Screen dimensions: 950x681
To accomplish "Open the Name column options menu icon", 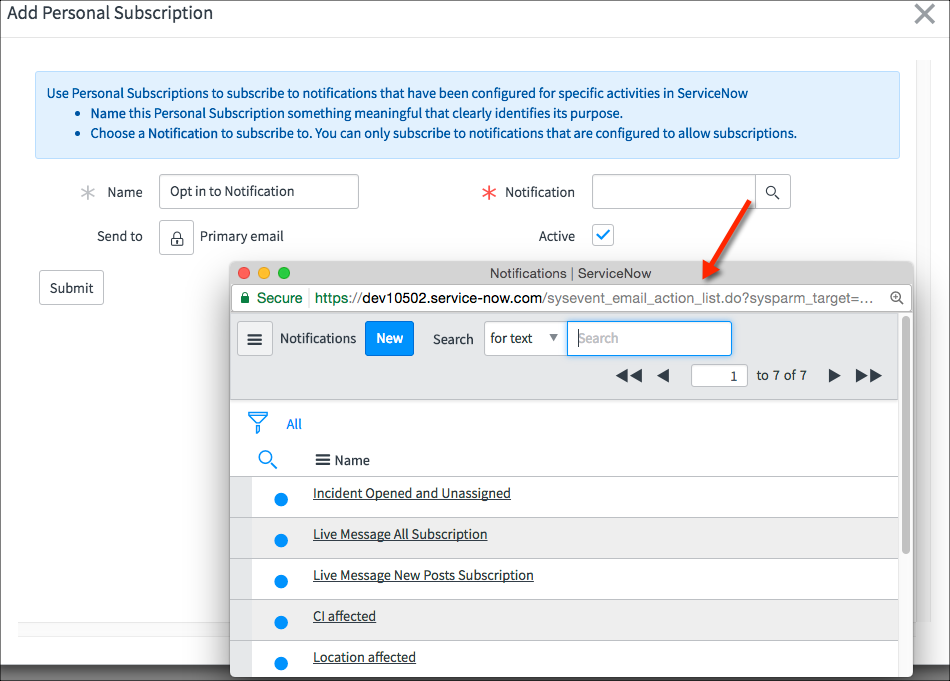I will [x=322, y=460].
